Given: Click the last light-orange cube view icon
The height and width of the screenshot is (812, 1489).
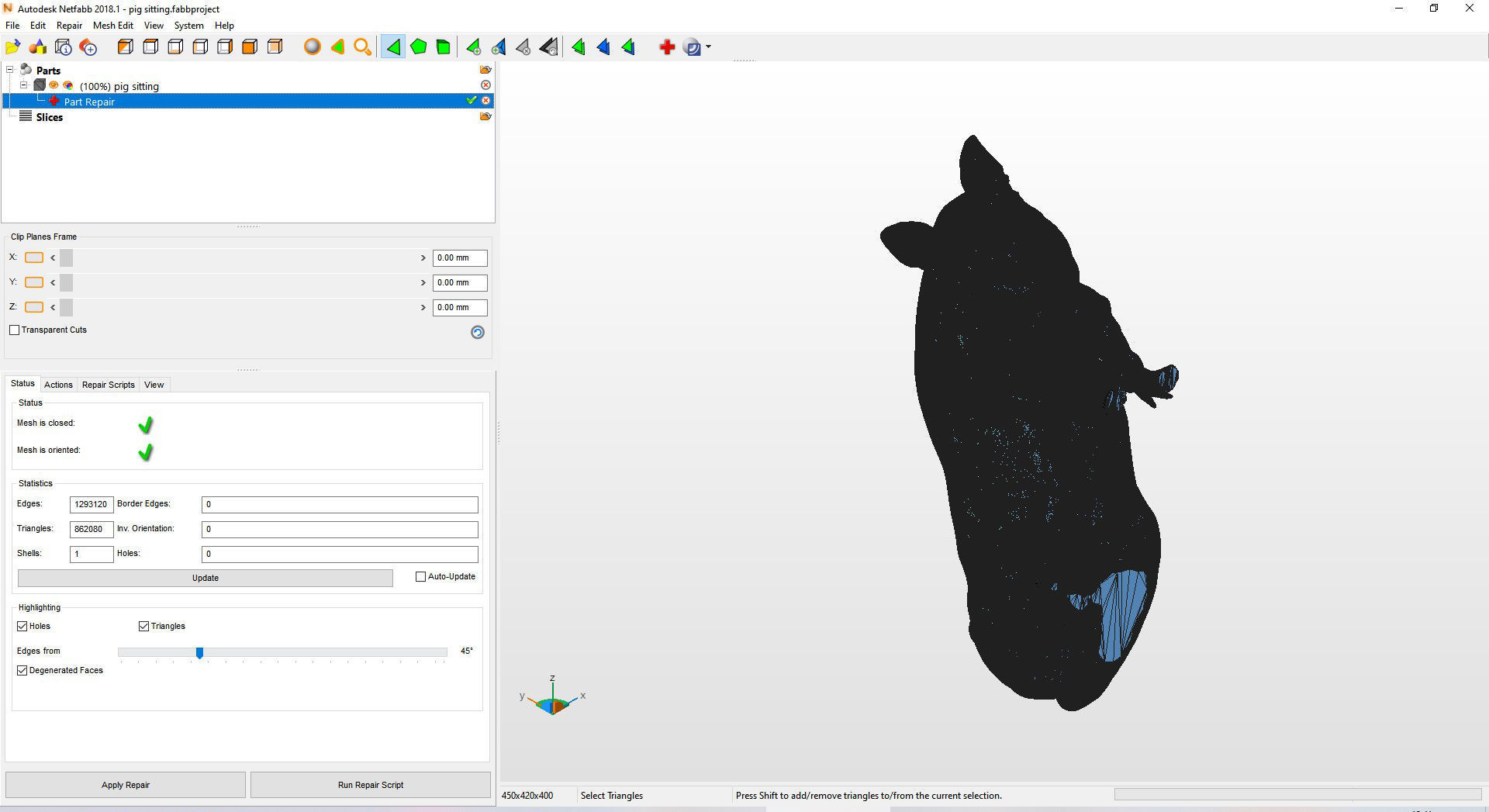Looking at the screenshot, I should click(275, 47).
